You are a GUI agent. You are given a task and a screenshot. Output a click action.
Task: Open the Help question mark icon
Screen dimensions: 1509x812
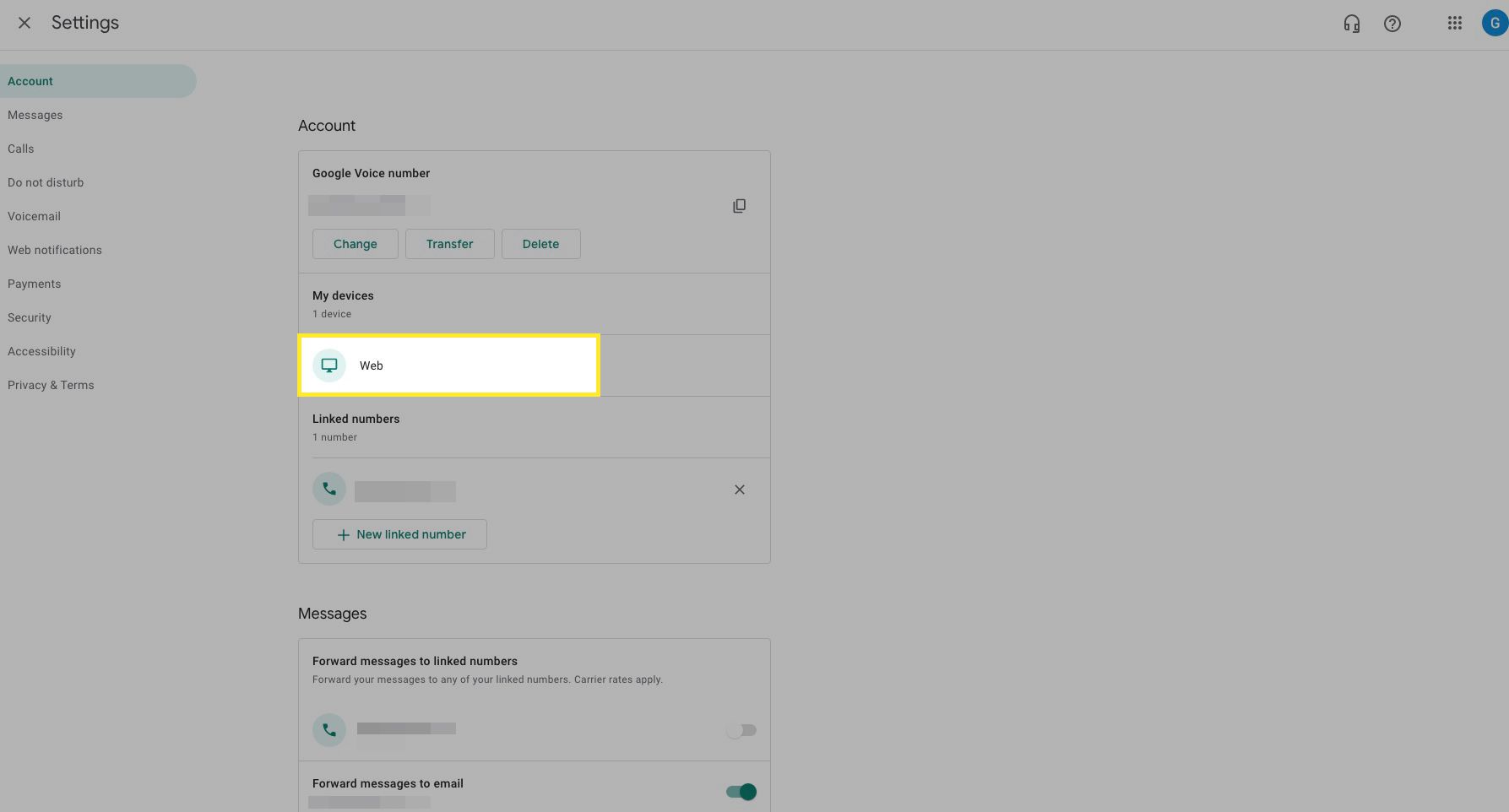pyautogui.click(x=1392, y=24)
